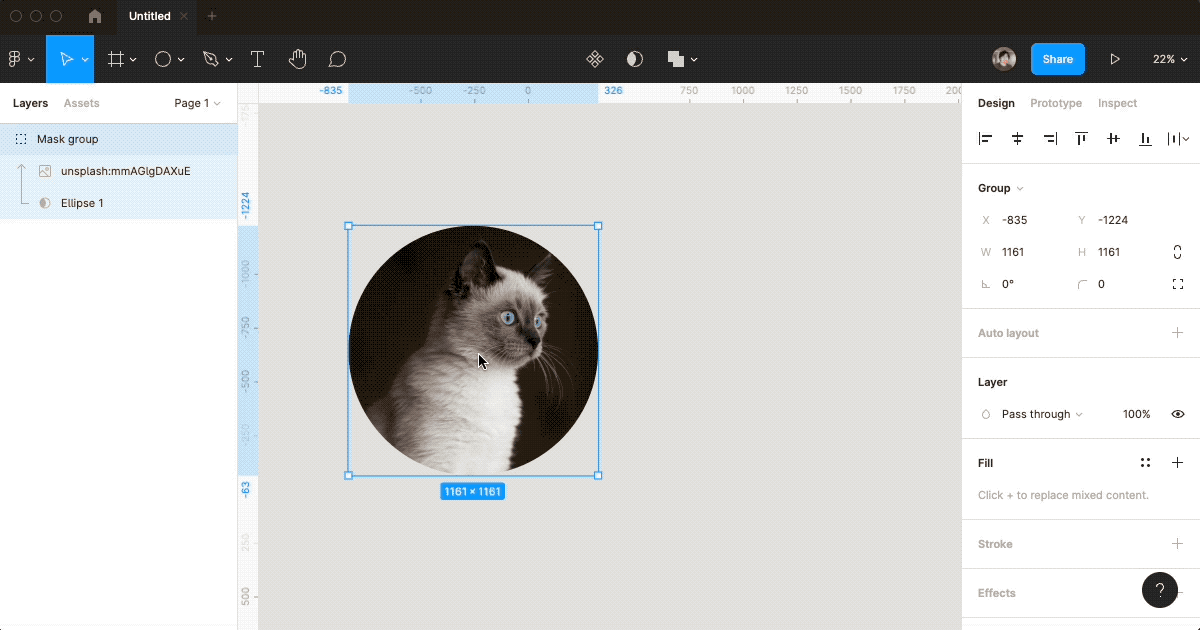Click the Create component icon
The height and width of the screenshot is (630, 1200).
coord(594,59)
